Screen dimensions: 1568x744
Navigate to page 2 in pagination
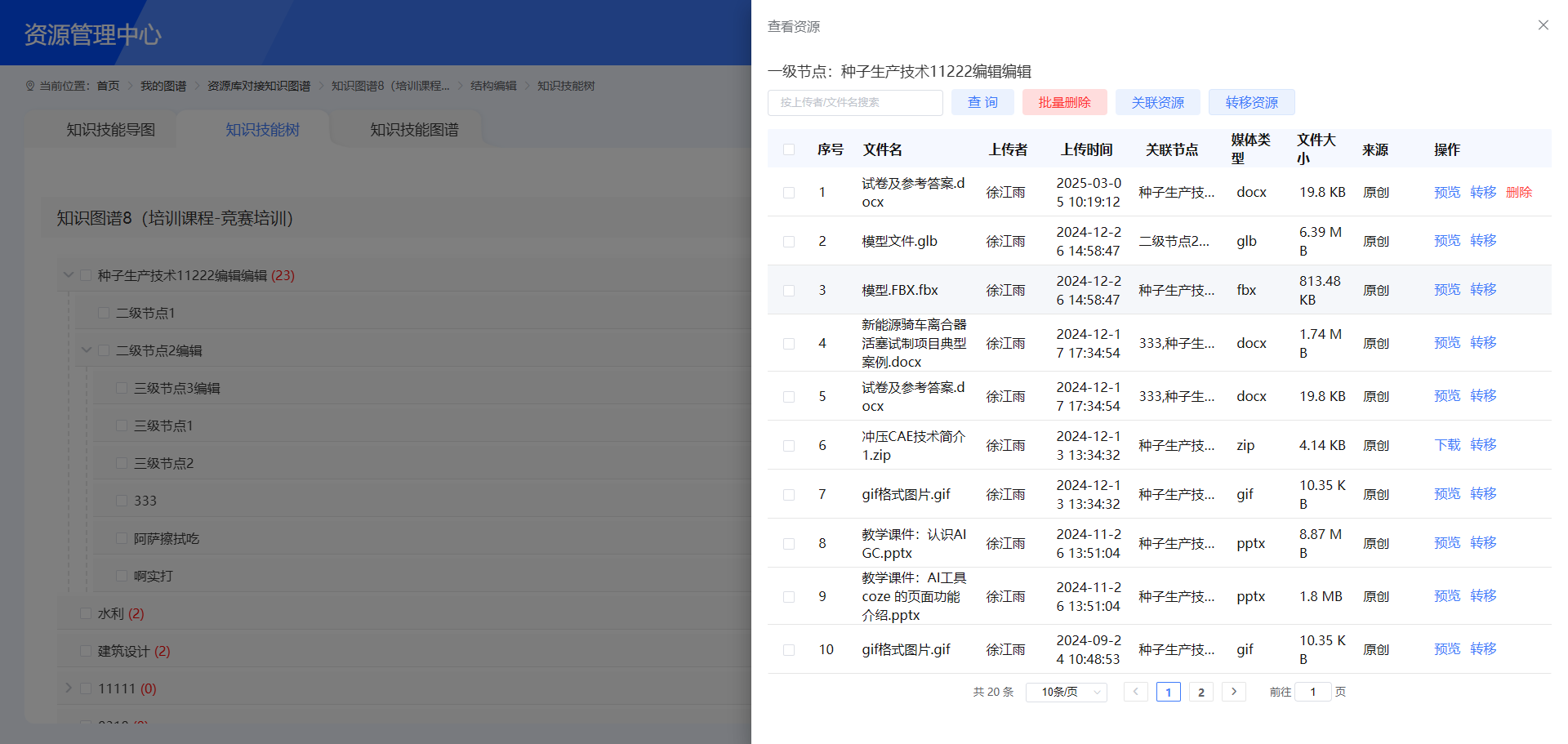[1200, 691]
